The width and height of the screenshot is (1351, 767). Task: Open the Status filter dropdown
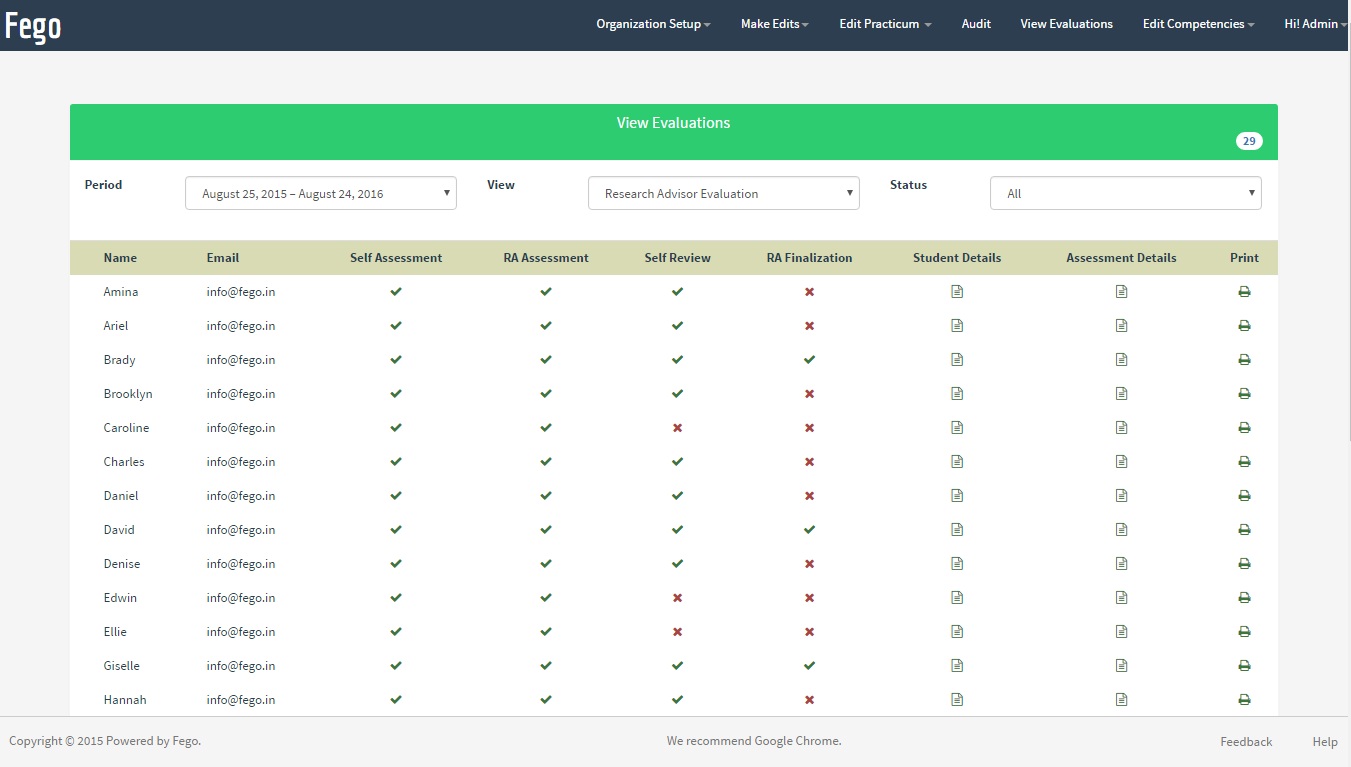tap(1125, 193)
